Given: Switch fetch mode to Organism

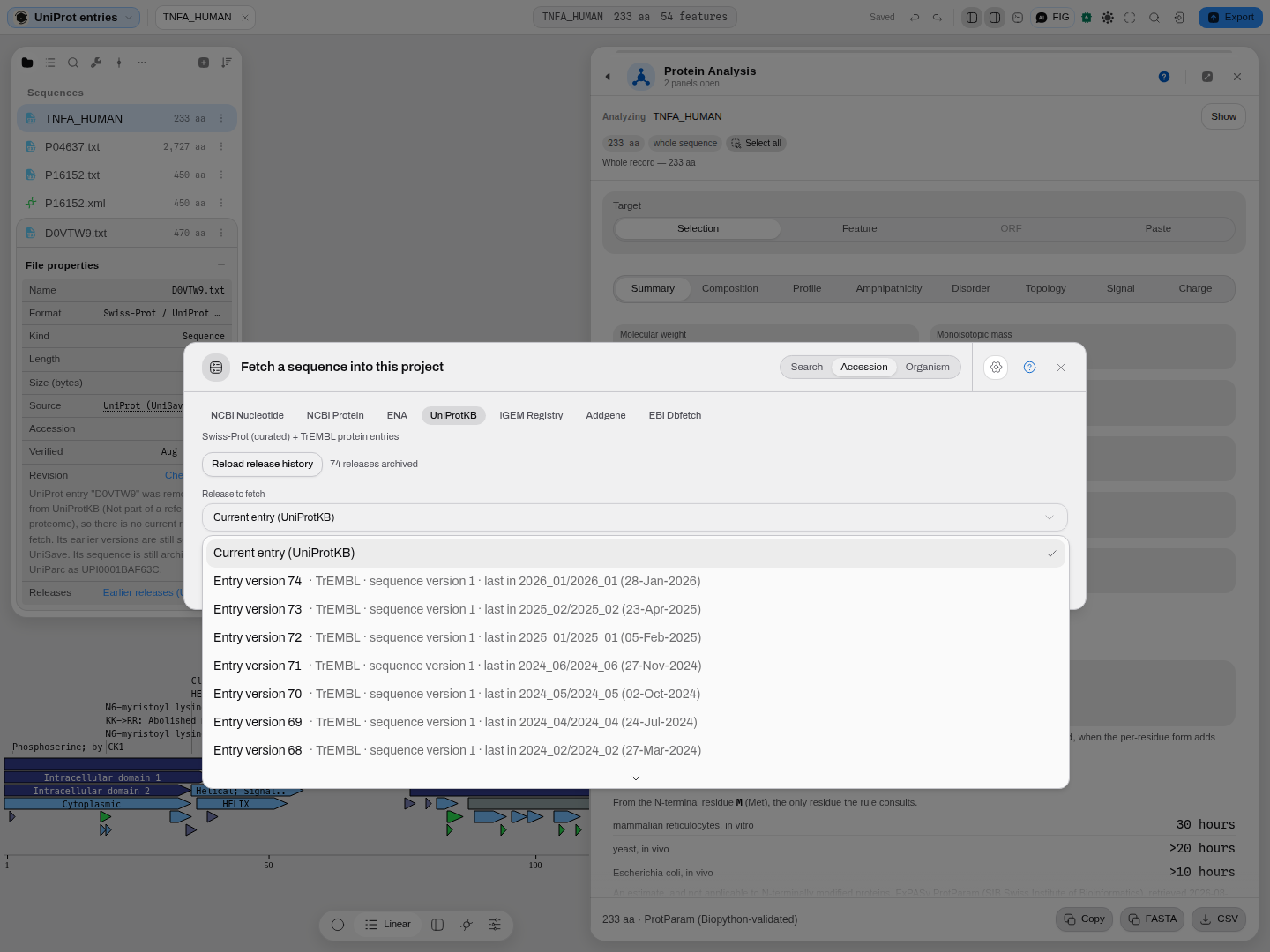Looking at the screenshot, I should coord(928,368).
